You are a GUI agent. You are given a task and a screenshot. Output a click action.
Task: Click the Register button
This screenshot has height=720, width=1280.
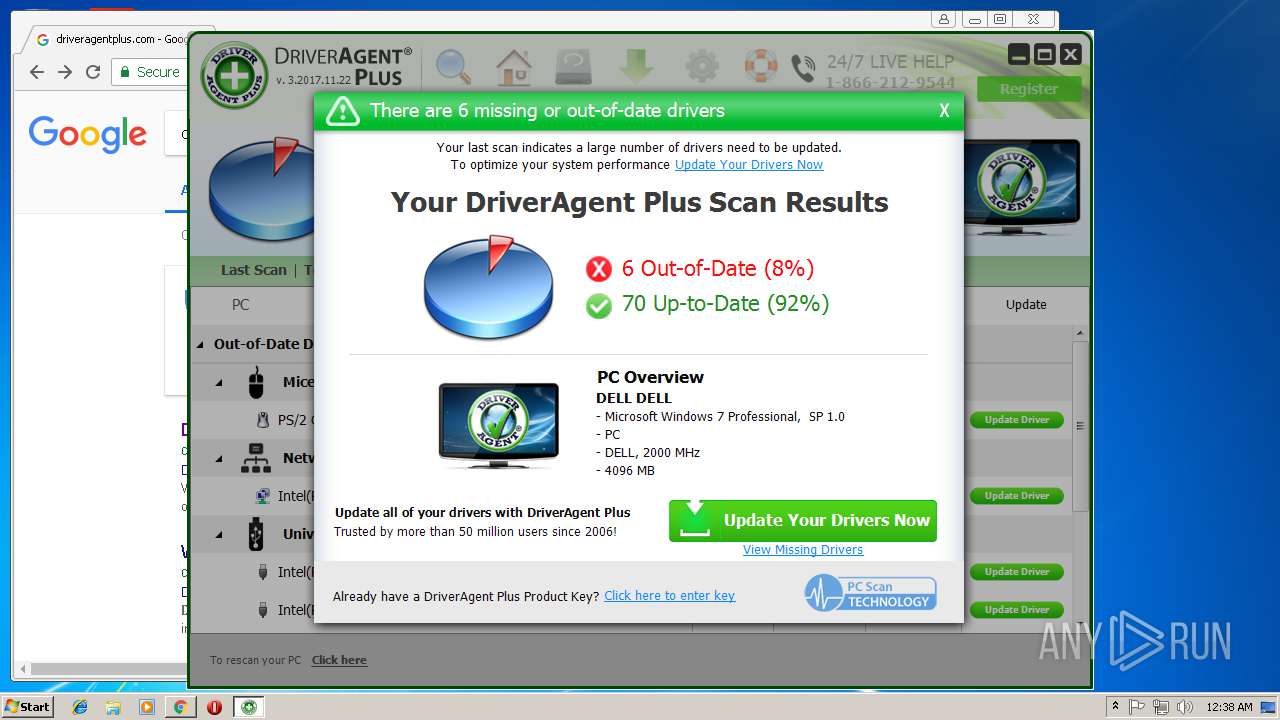(1029, 89)
